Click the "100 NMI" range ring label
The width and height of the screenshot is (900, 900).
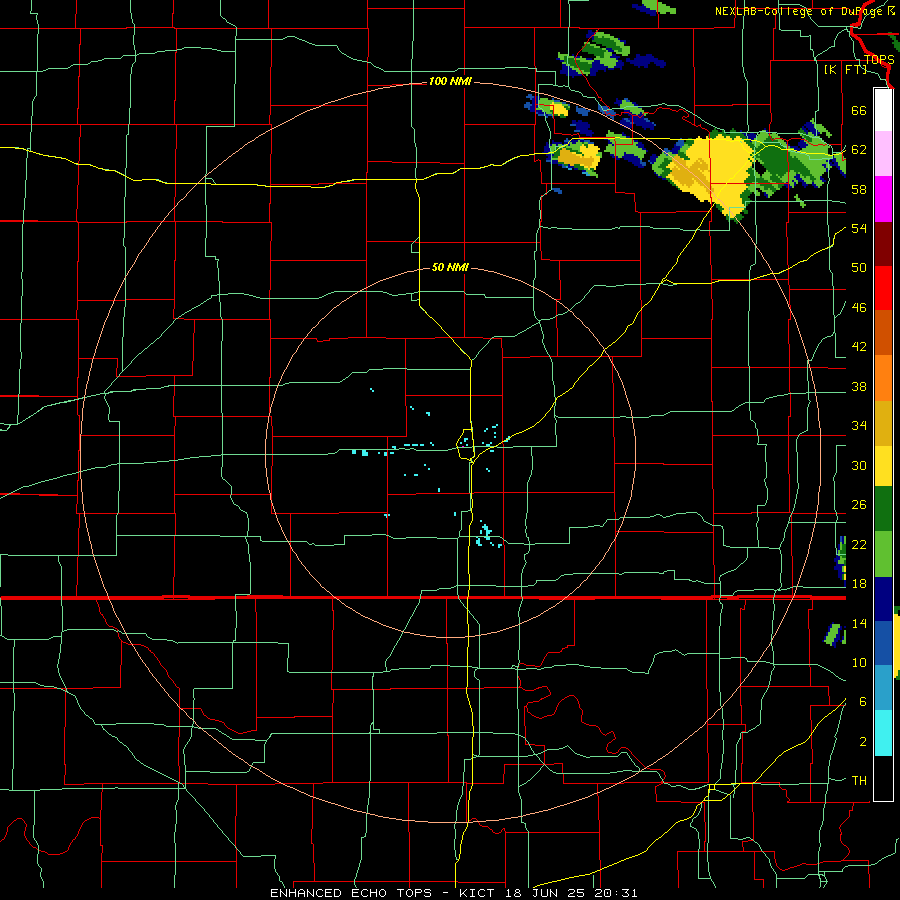pos(450,82)
